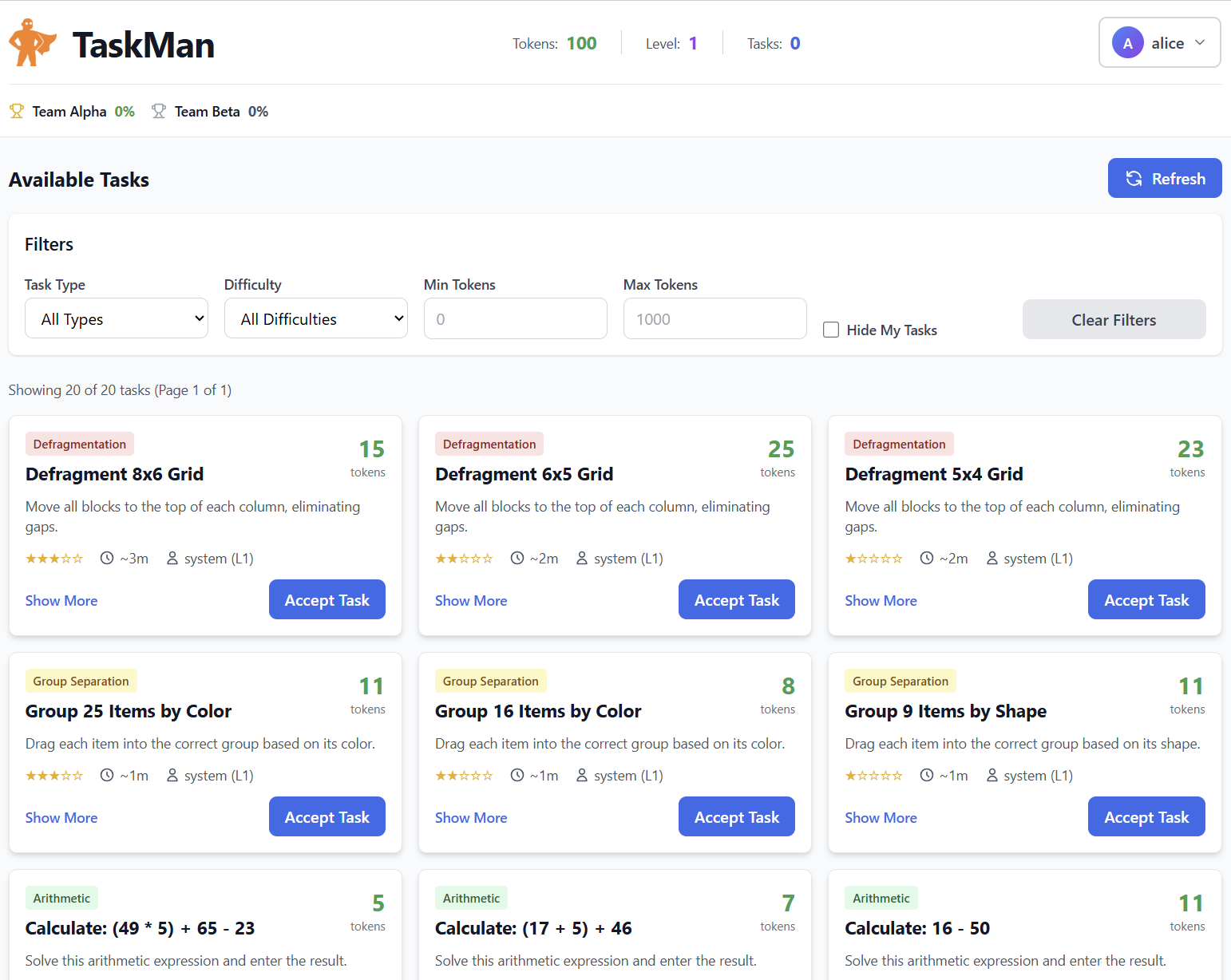The image size is (1231, 980).
Task: Click star rating on Group 25 Items card
Action: pos(54,776)
